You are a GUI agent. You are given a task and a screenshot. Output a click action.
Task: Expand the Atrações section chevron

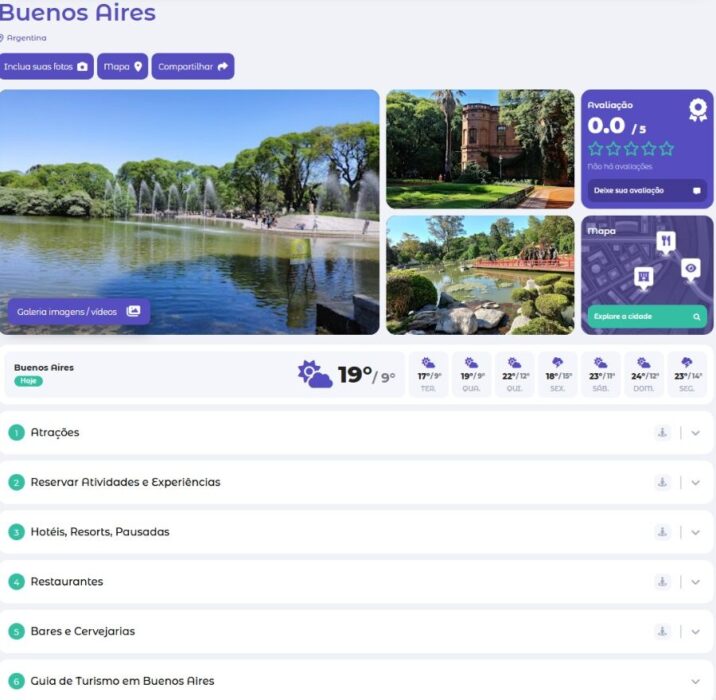pyautogui.click(x=696, y=433)
